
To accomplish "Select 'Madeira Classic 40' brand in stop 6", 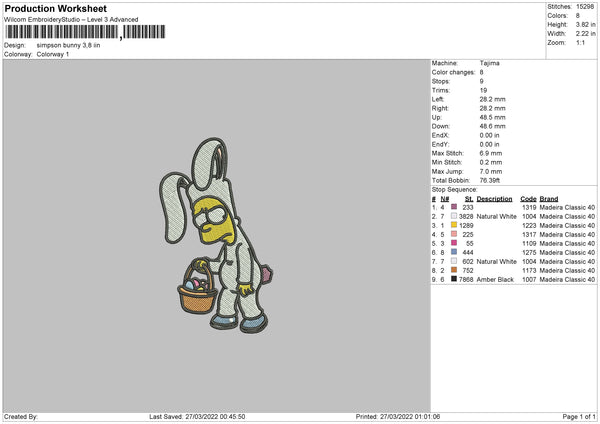I will (567, 253).
